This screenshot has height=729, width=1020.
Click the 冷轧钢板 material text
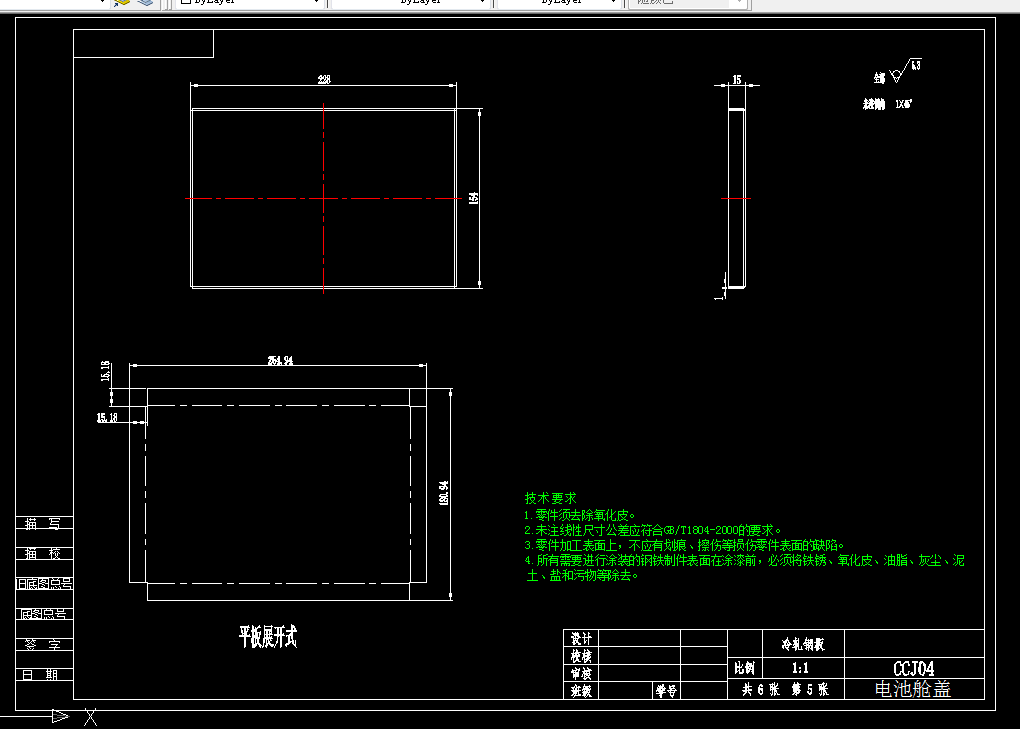(x=803, y=644)
